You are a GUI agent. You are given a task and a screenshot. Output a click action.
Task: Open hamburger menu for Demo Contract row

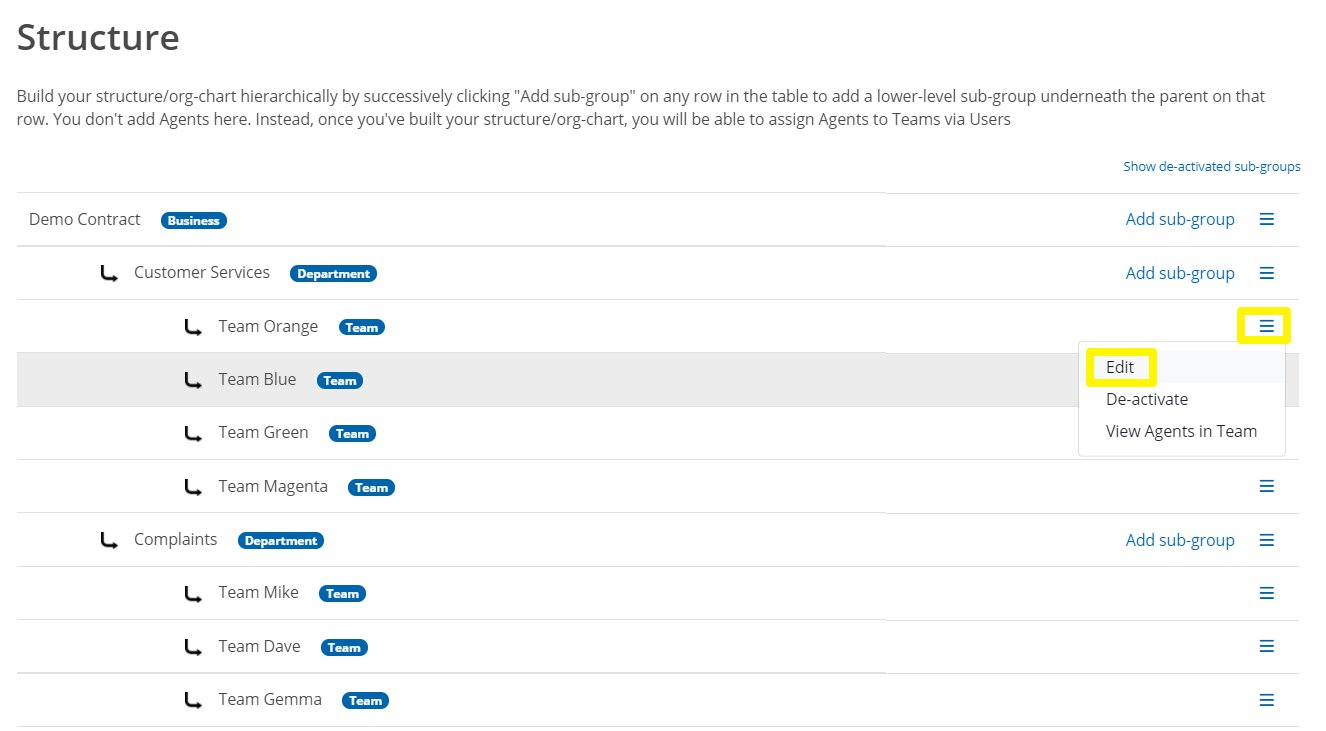(x=1266, y=219)
